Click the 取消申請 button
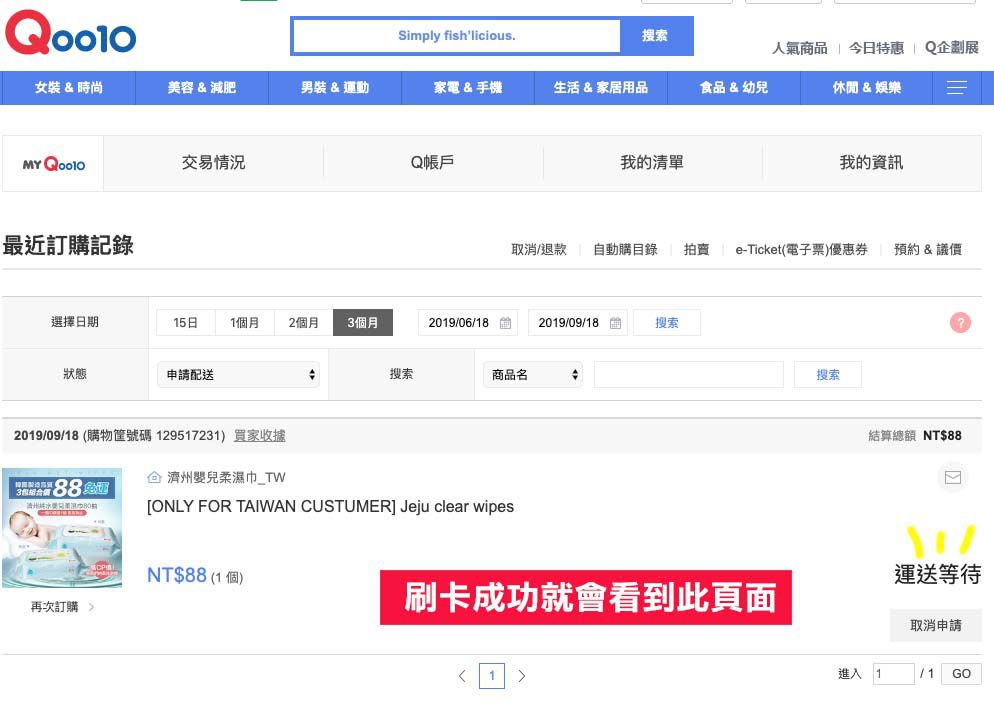The height and width of the screenshot is (703, 994). pyautogui.click(x=936, y=626)
